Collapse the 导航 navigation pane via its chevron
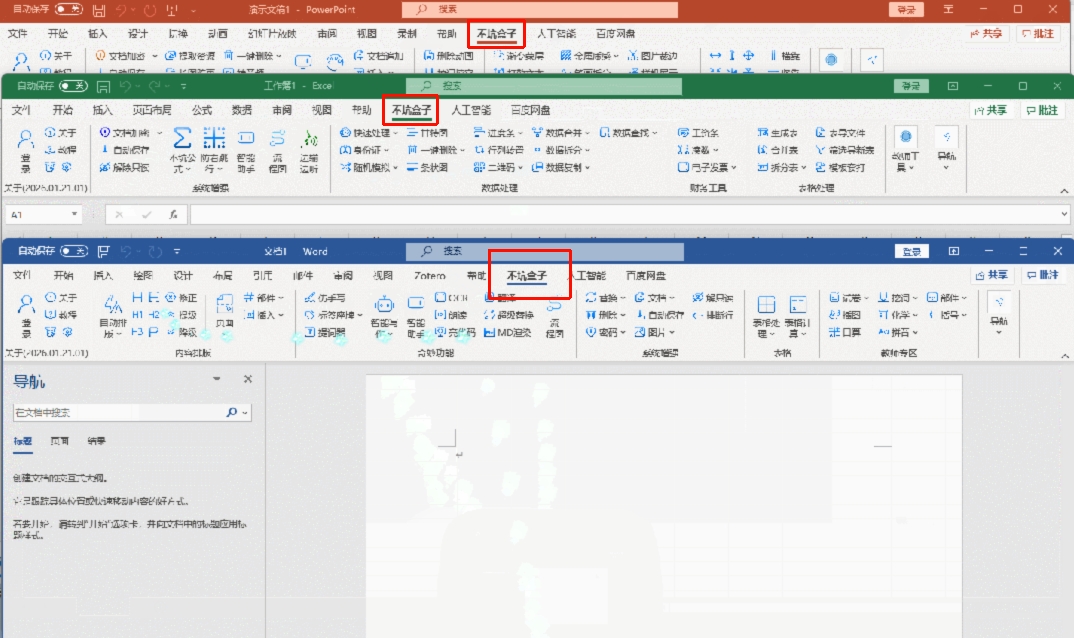 218,379
